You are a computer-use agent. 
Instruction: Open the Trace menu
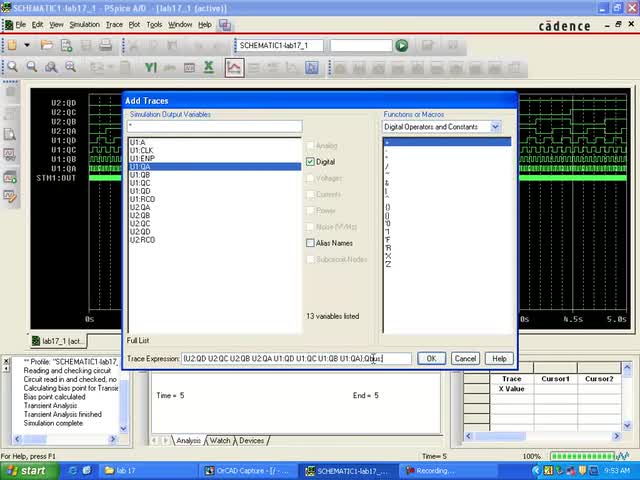click(114, 24)
